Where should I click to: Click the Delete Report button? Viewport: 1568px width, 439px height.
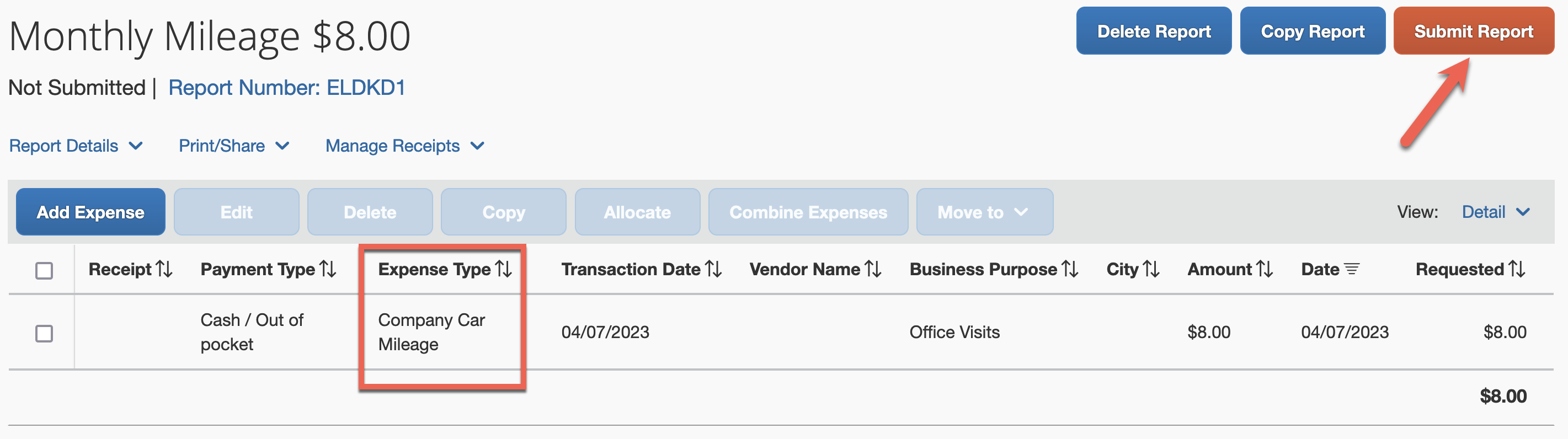coord(1154,31)
